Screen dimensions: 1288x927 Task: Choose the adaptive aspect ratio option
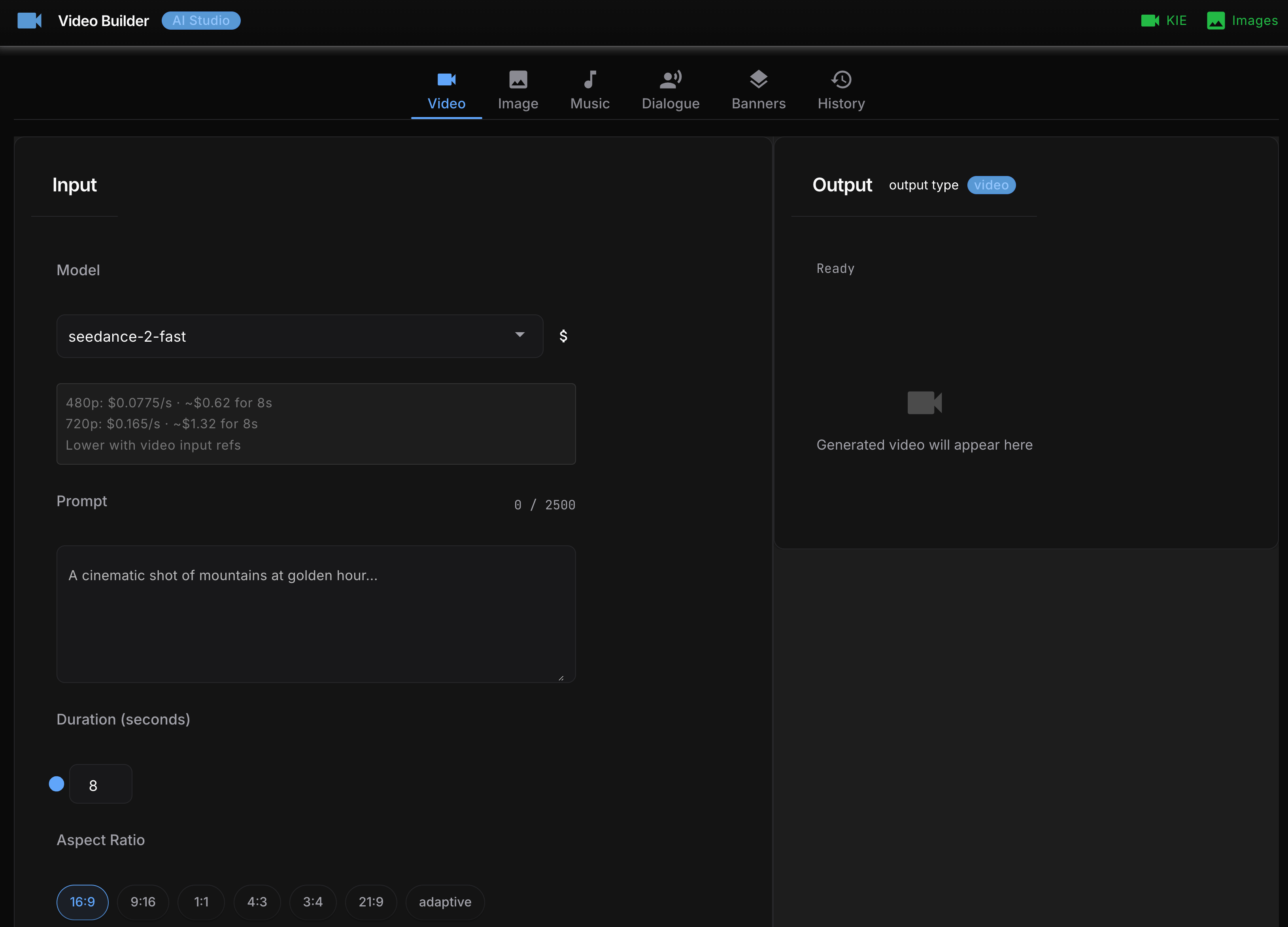(445, 902)
